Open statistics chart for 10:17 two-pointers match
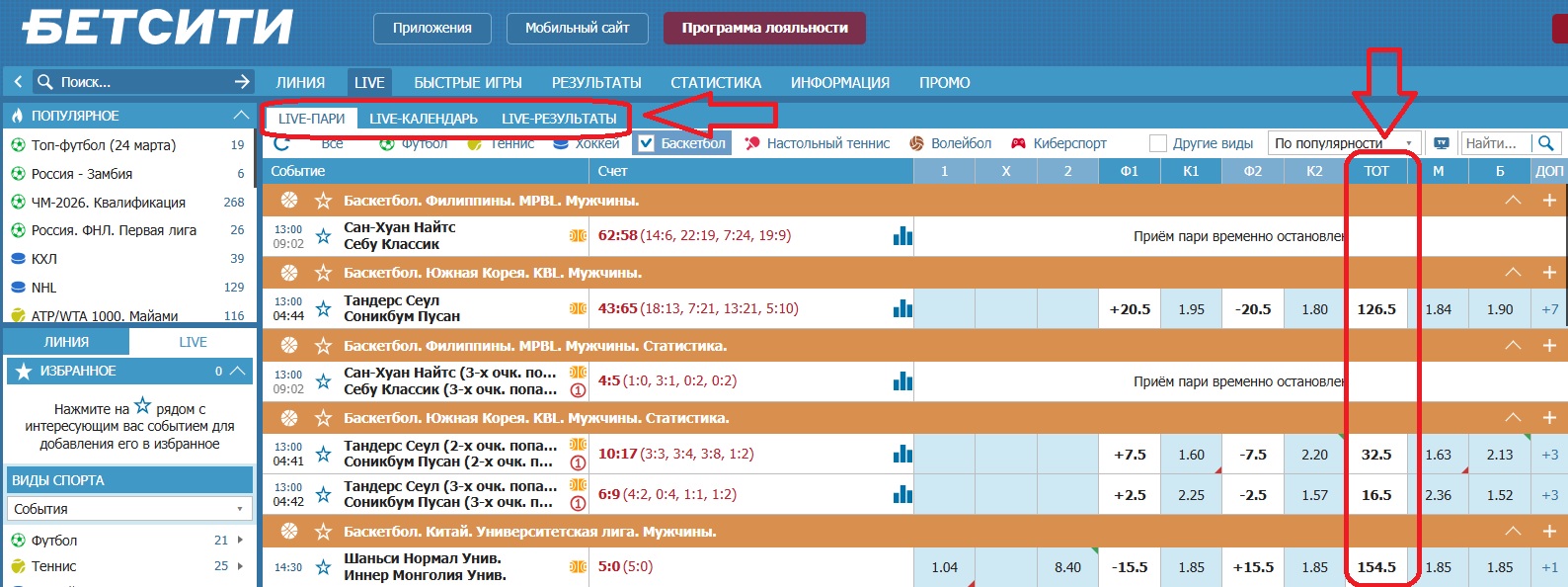This screenshot has width=1568, height=587. (x=902, y=454)
